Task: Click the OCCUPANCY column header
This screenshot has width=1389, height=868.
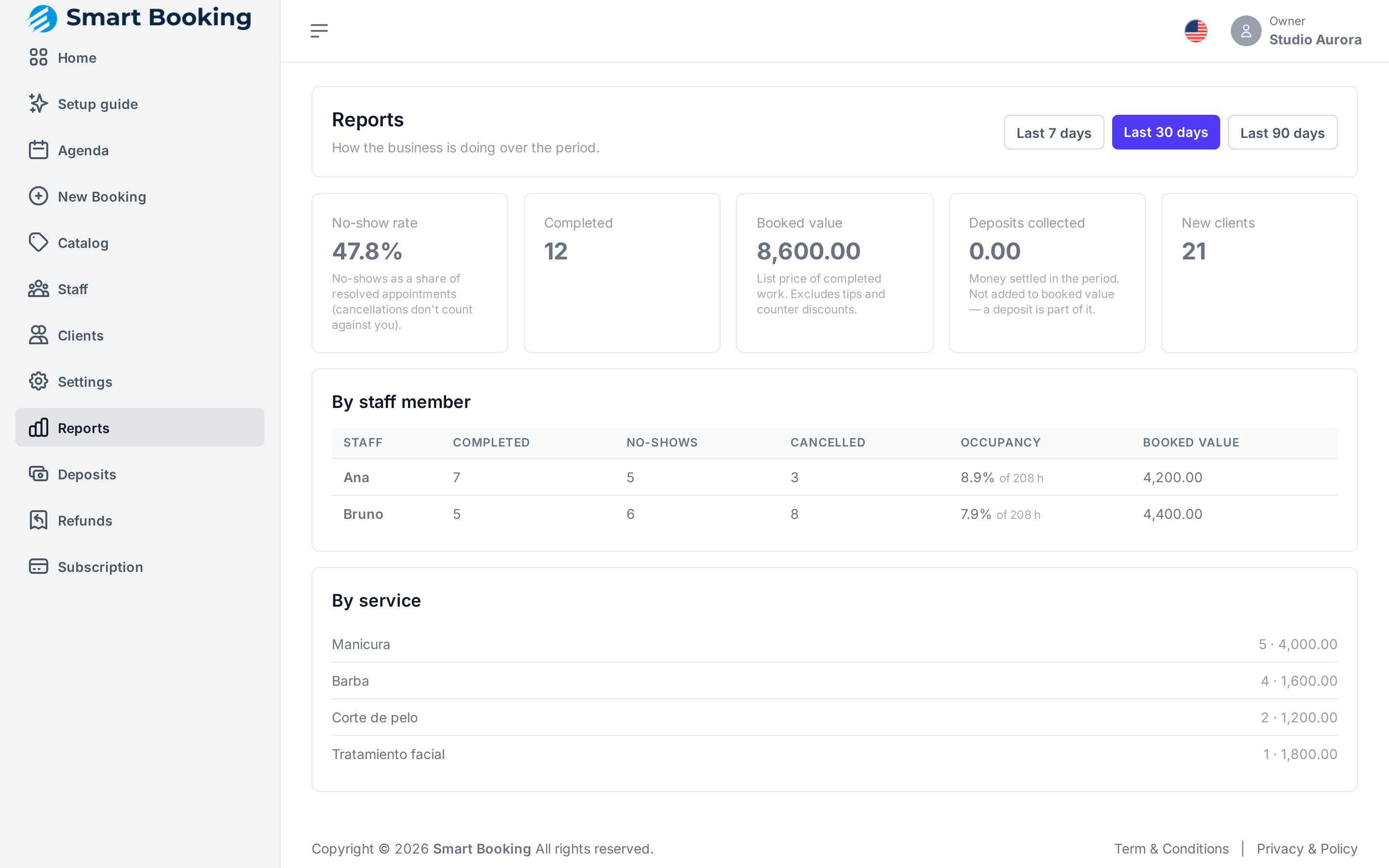Action: click(x=1000, y=442)
